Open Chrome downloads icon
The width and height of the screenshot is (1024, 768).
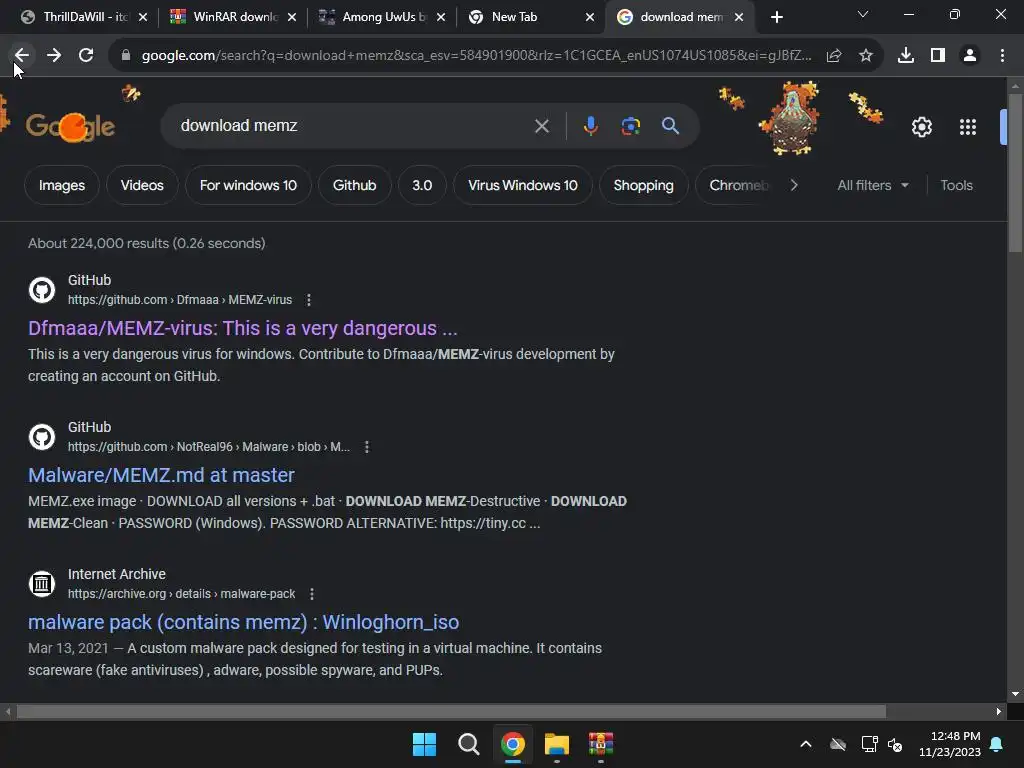(906, 56)
